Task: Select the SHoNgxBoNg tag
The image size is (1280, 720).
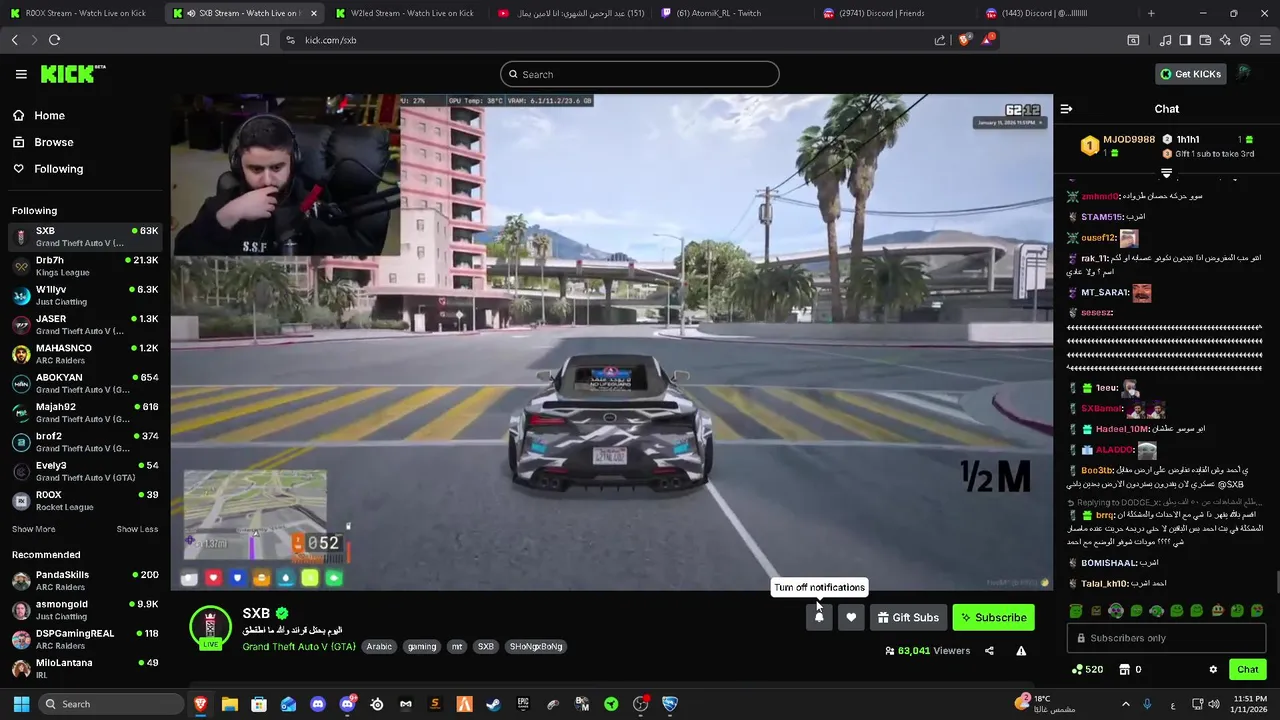Action: [x=536, y=646]
